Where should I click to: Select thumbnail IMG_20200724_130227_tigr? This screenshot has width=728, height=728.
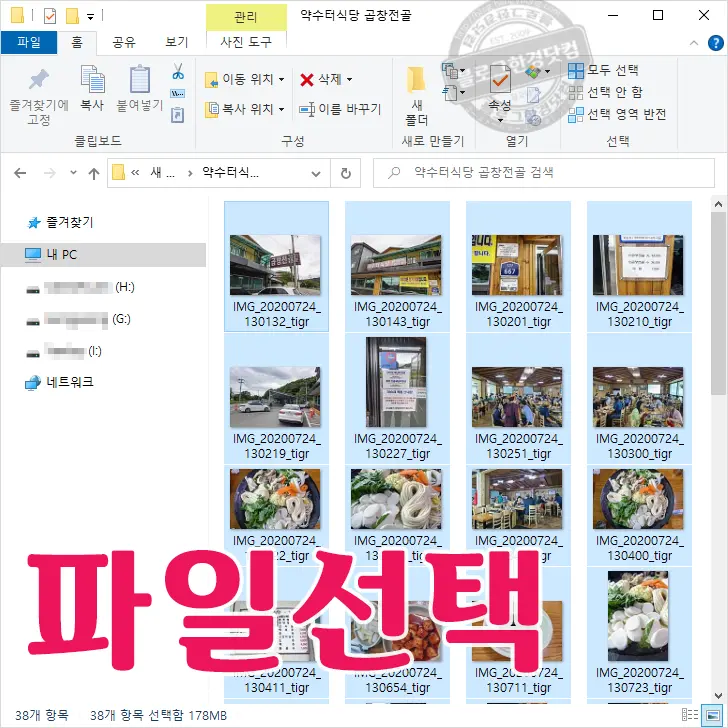point(397,399)
